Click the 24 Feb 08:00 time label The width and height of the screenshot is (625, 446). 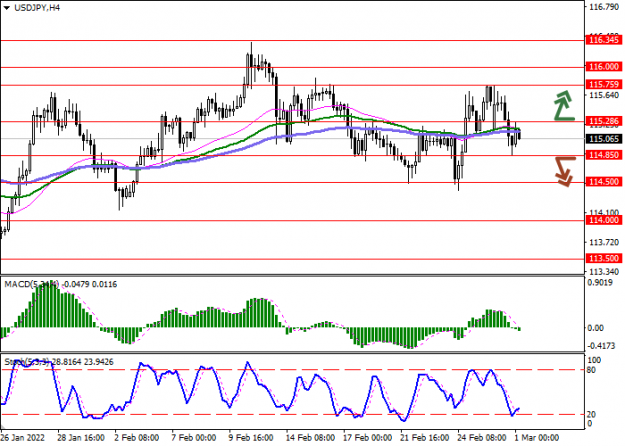coord(482,438)
